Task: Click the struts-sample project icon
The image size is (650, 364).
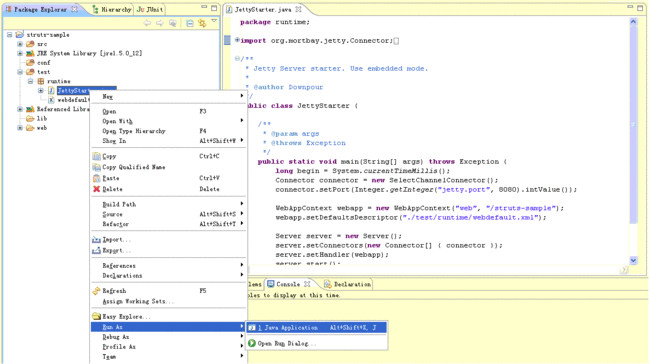Action: coord(19,35)
